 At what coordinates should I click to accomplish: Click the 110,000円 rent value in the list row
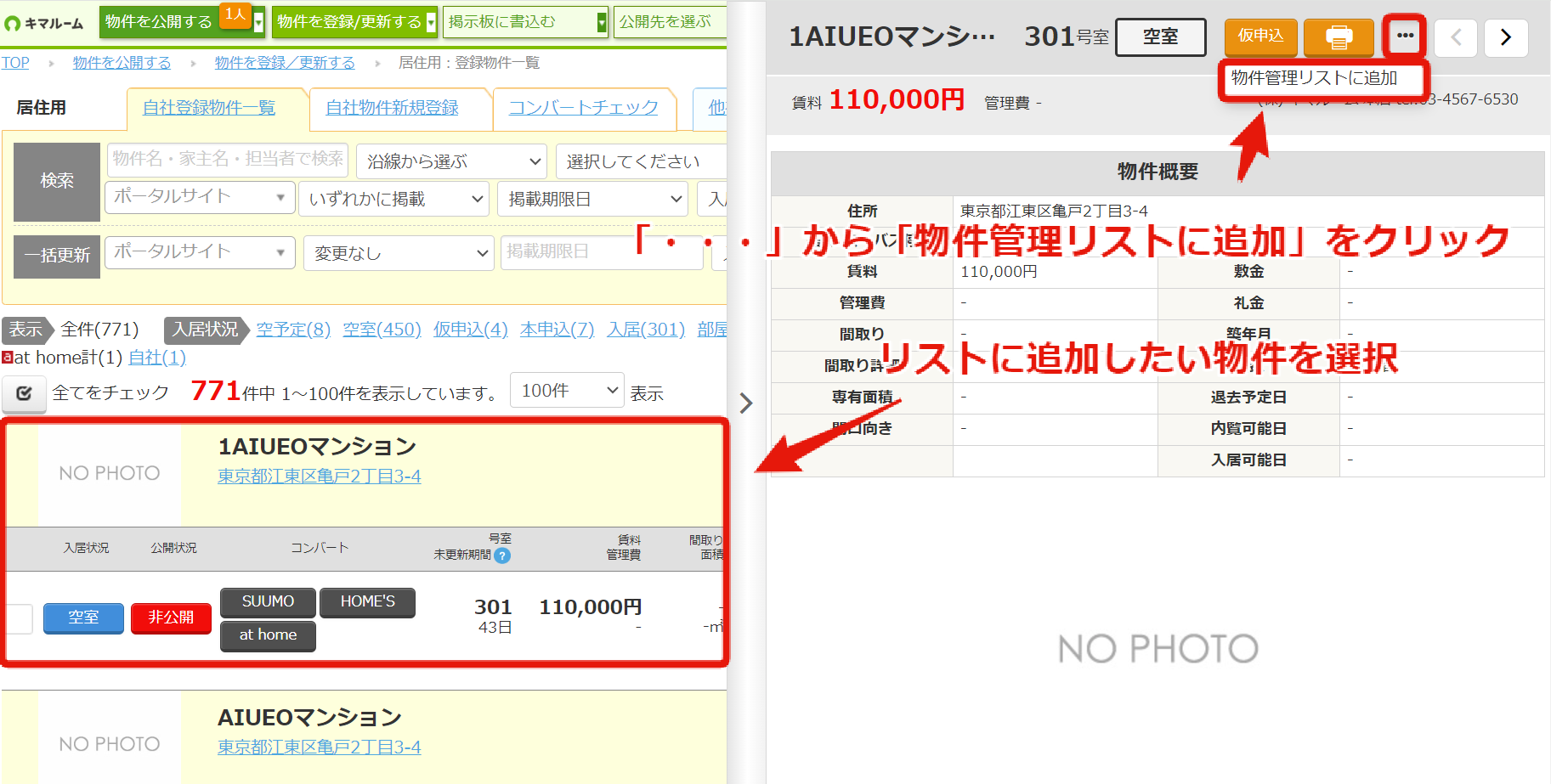coord(591,607)
